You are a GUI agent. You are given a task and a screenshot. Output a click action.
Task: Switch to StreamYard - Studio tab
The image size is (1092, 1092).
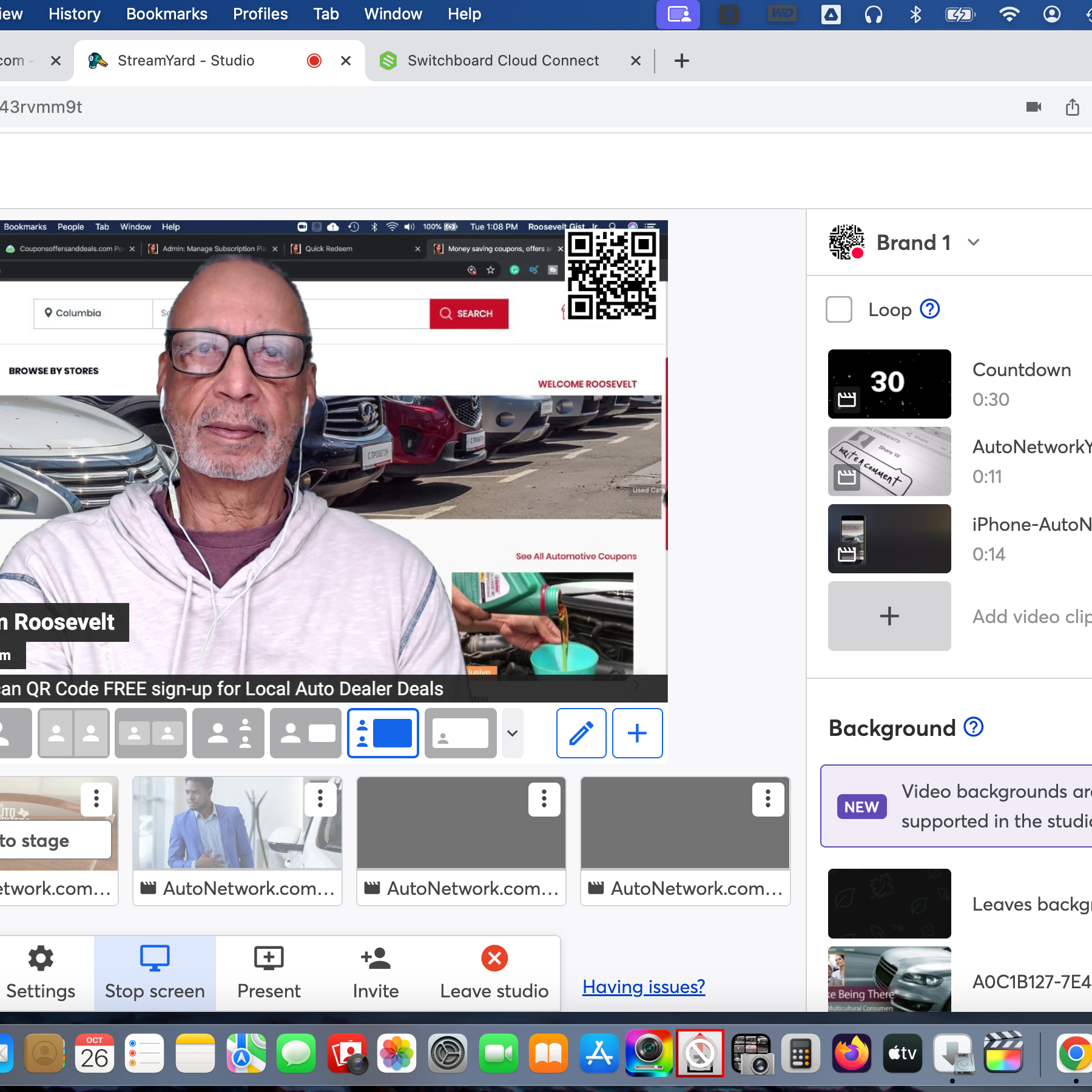pos(218,61)
